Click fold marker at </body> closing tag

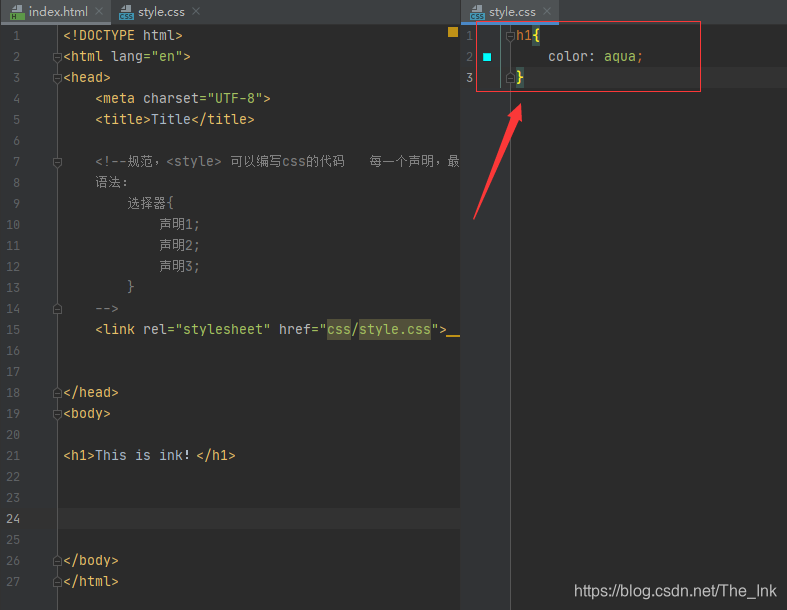coord(57,561)
